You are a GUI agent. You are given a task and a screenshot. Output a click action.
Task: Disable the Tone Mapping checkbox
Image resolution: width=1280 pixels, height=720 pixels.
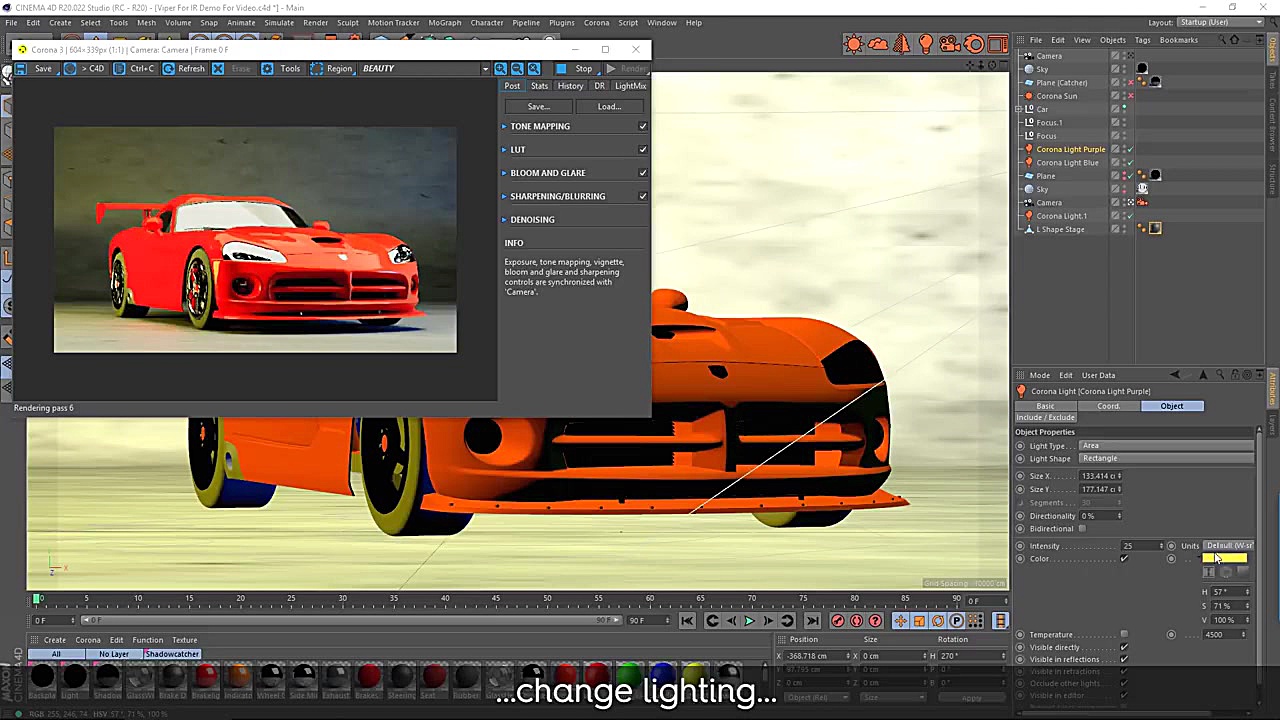[642, 126]
